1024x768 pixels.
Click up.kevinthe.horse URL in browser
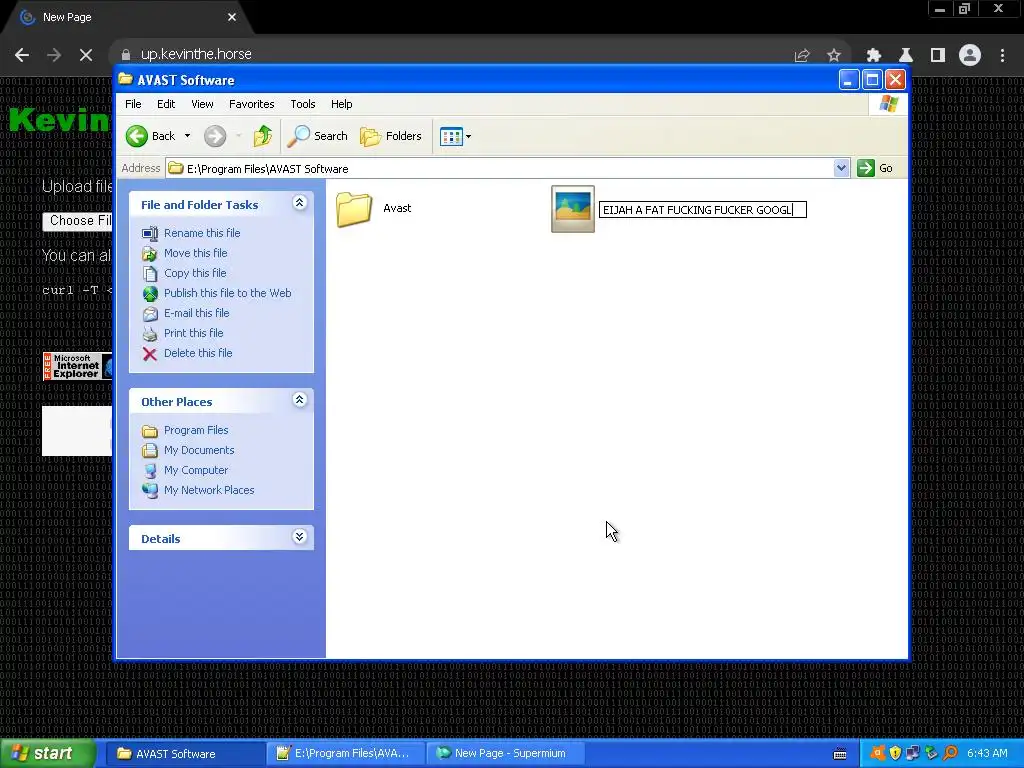coord(196,54)
